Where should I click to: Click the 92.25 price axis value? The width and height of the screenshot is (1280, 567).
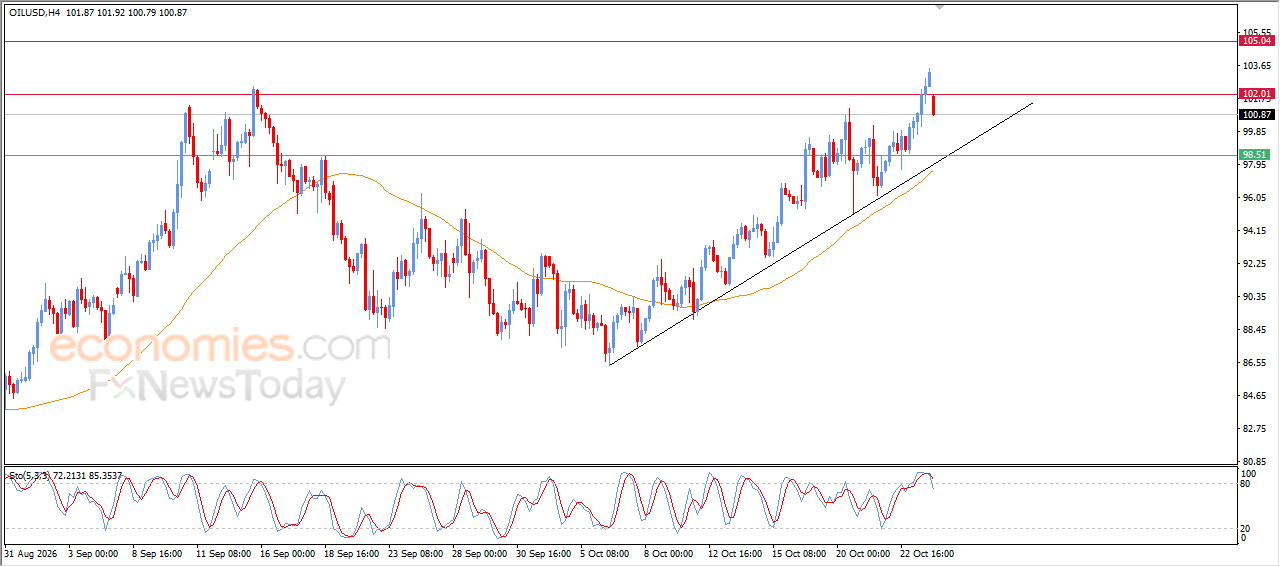tap(1257, 264)
